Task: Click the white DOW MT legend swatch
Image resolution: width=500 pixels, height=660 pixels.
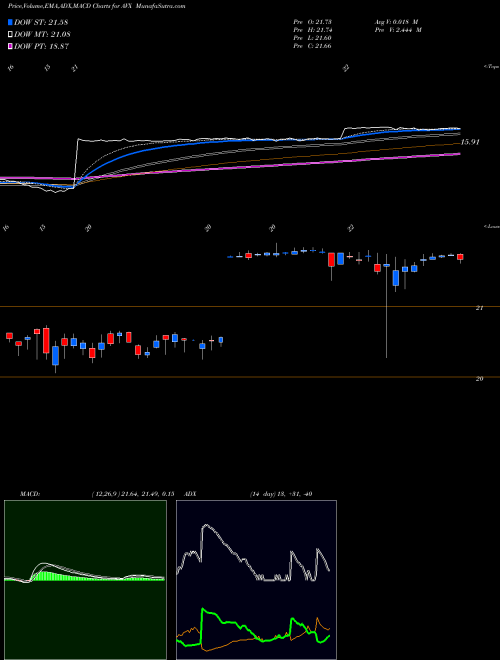Action: pos(10,35)
